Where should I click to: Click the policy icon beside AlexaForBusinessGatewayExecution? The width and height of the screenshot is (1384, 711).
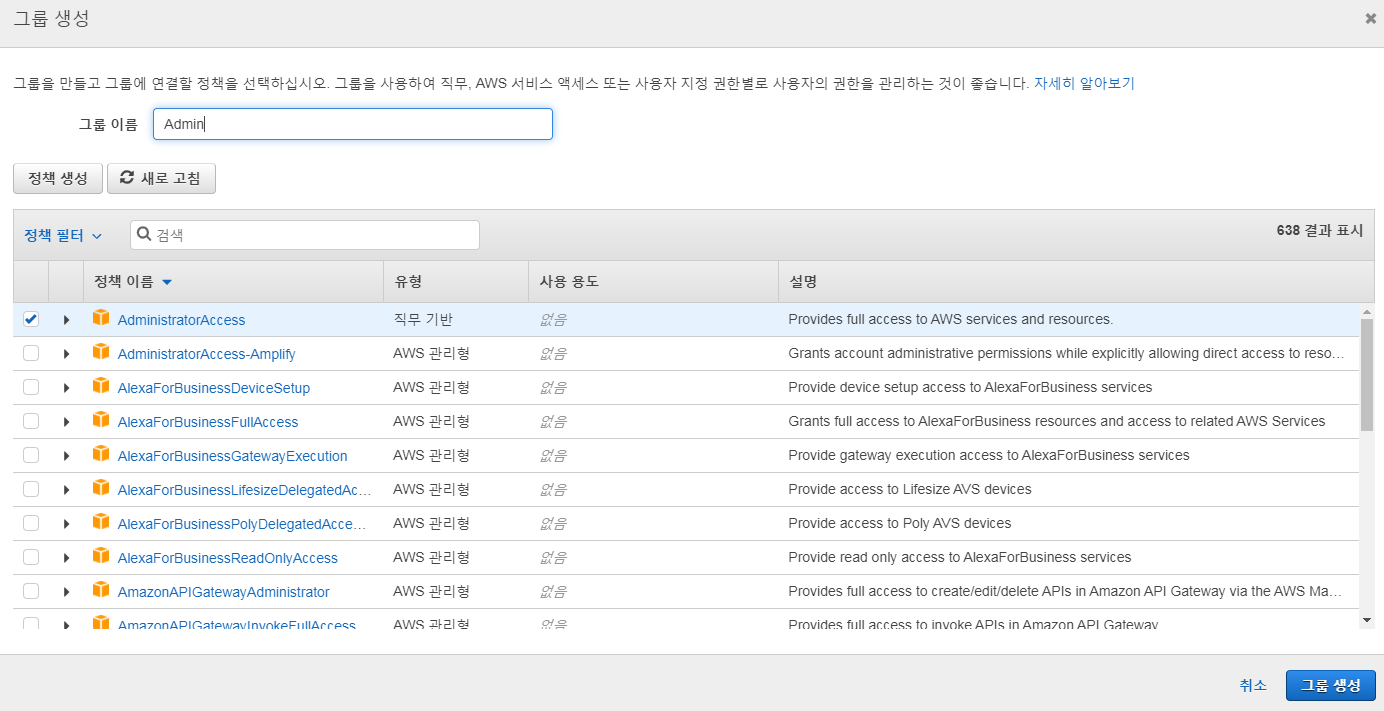click(100, 454)
